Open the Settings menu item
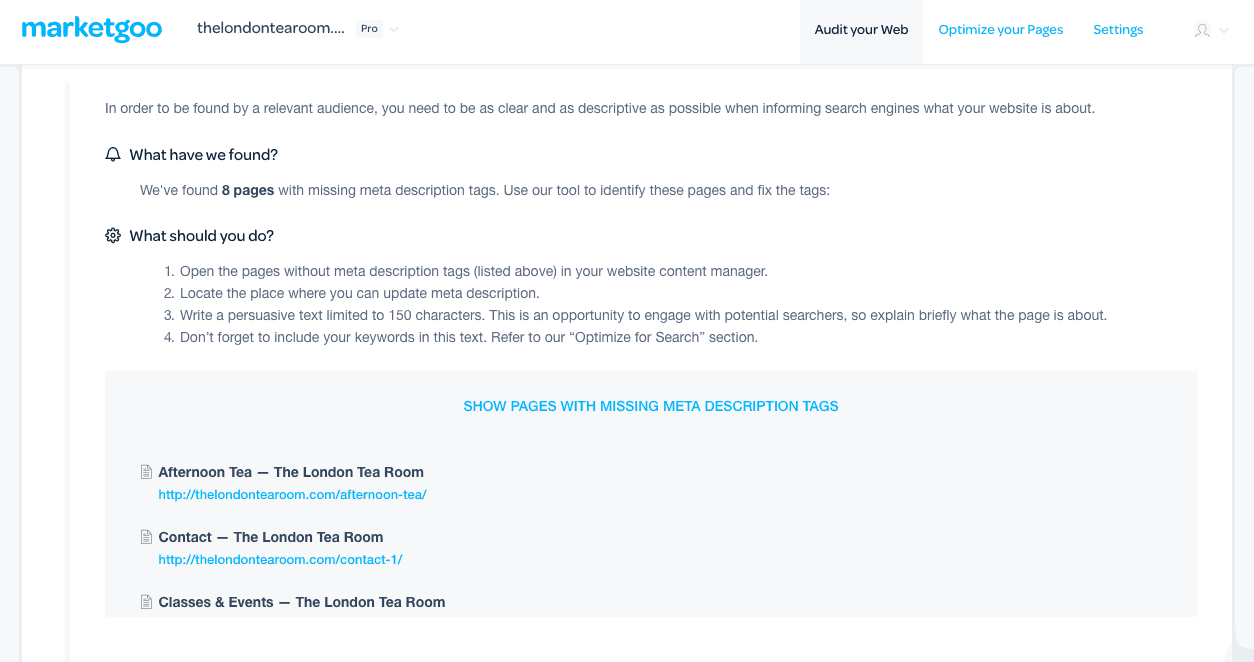The width and height of the screenshot is (1254, 662). coord(1118,30)
